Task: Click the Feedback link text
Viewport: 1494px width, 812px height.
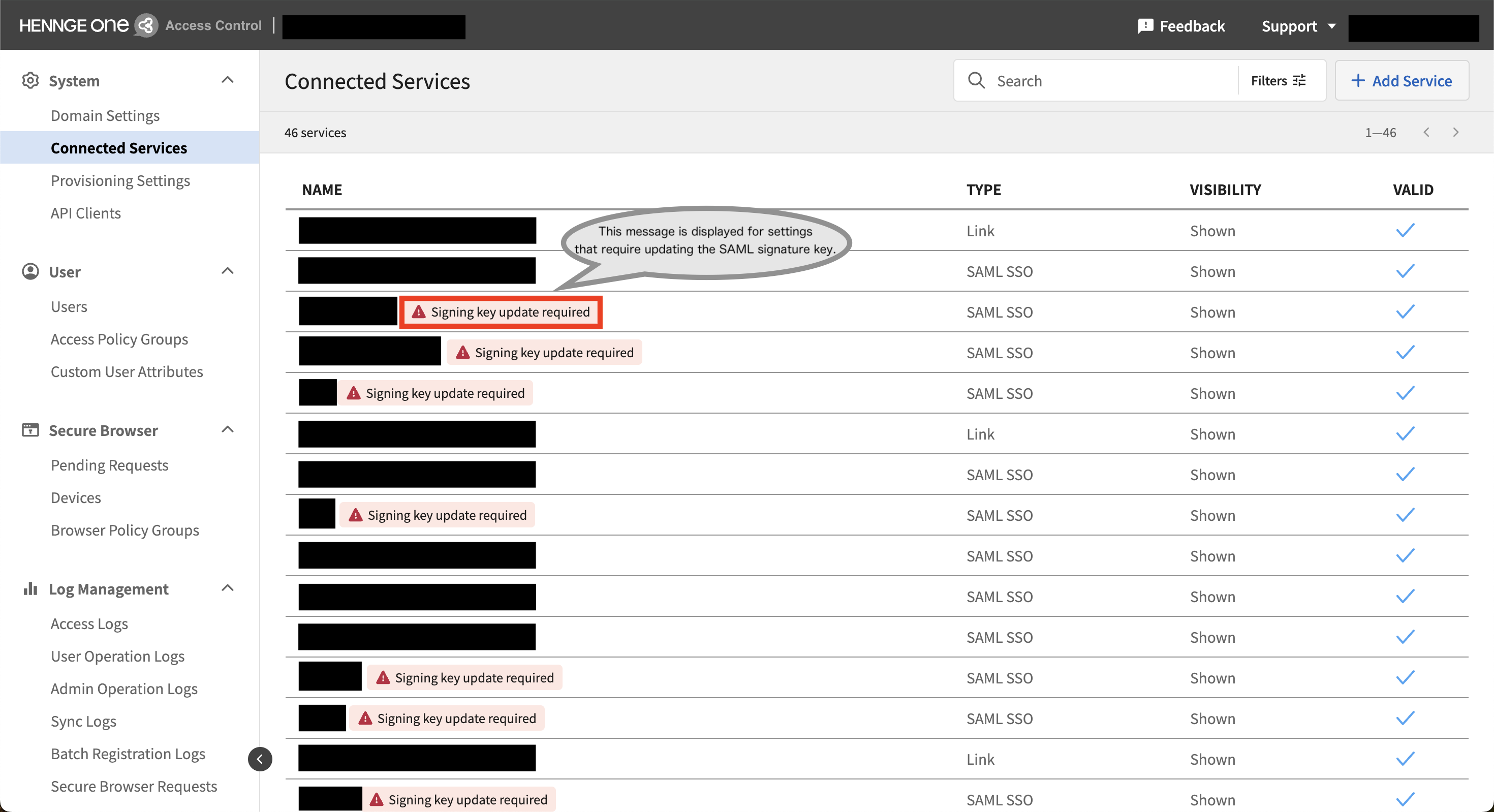Action: (x=1192, y=26)
